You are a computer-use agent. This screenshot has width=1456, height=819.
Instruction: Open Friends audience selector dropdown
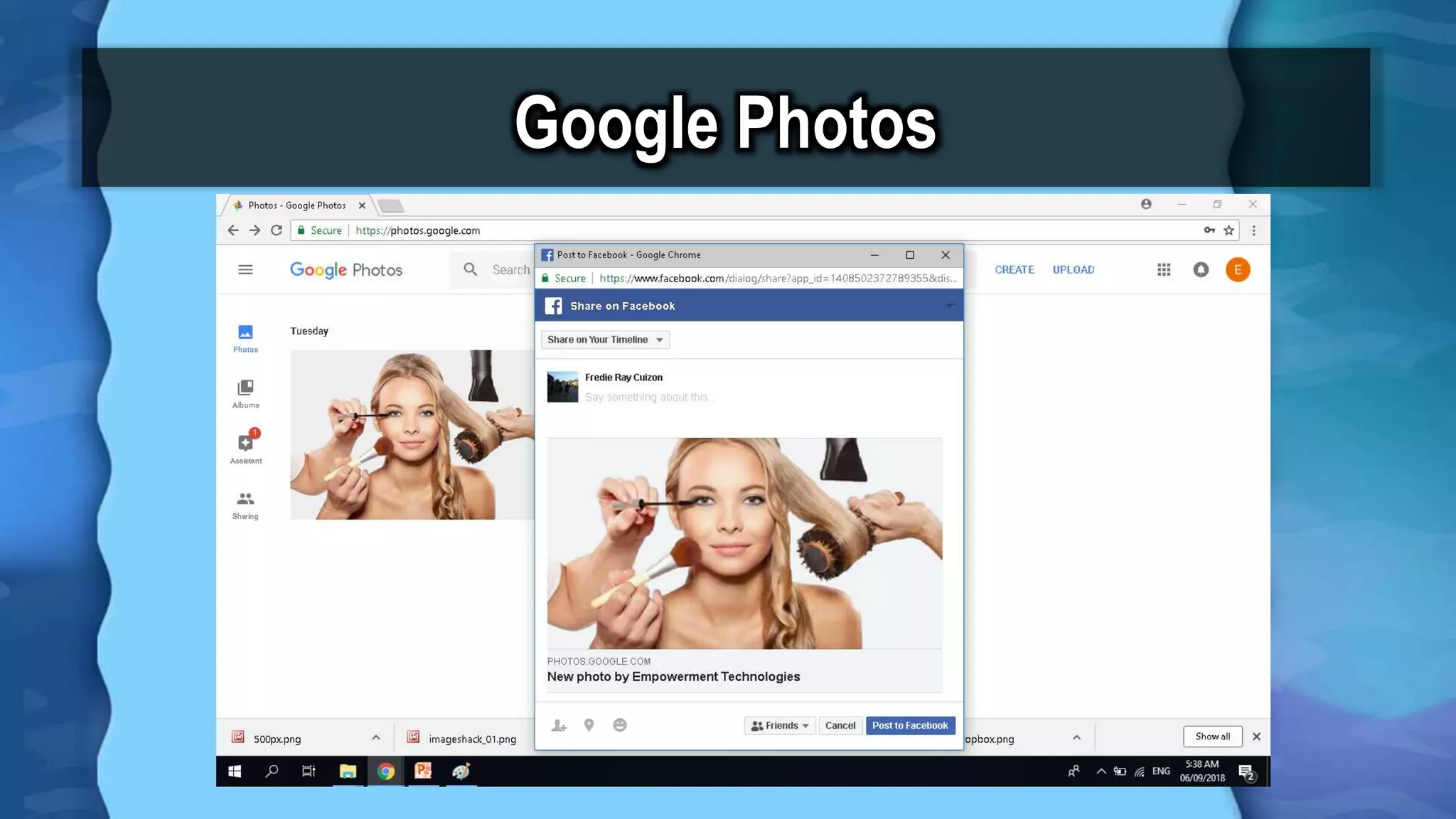point(780,726)
